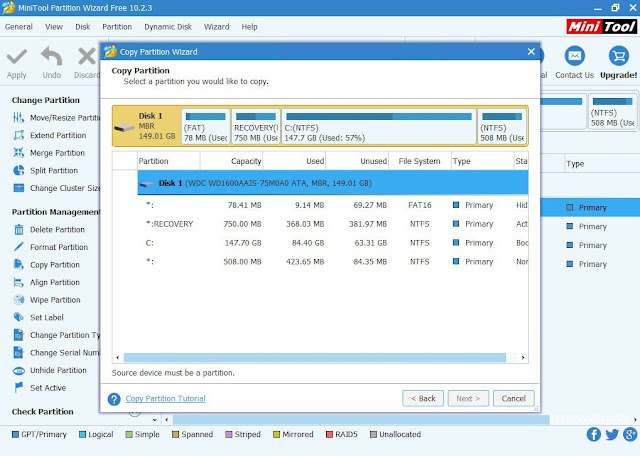The height and width of the screenshot is (456, 640).
Task: Open the View menu
Action: tap(54, 27)
